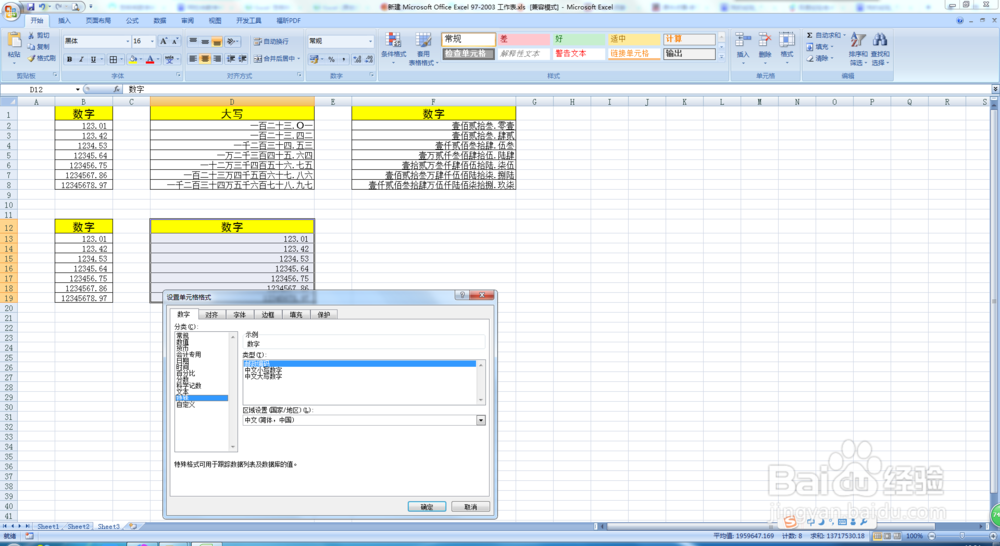The height and width of the screenshot is (546, 1000).
Task: Toggle bottom vertical alignment
Action: 217,41
